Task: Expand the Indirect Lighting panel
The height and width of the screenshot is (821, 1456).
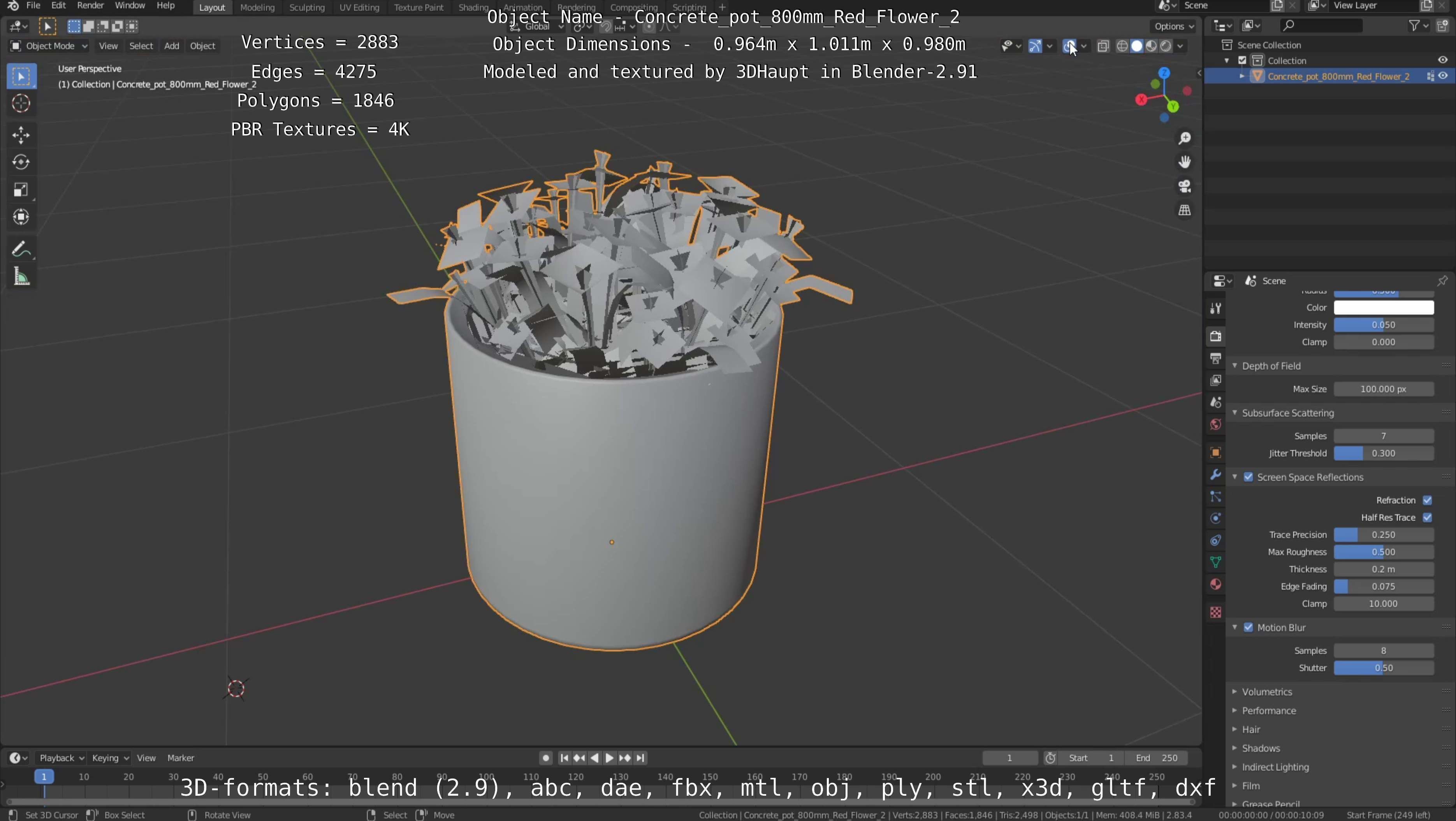Action: pos(1275,767)
